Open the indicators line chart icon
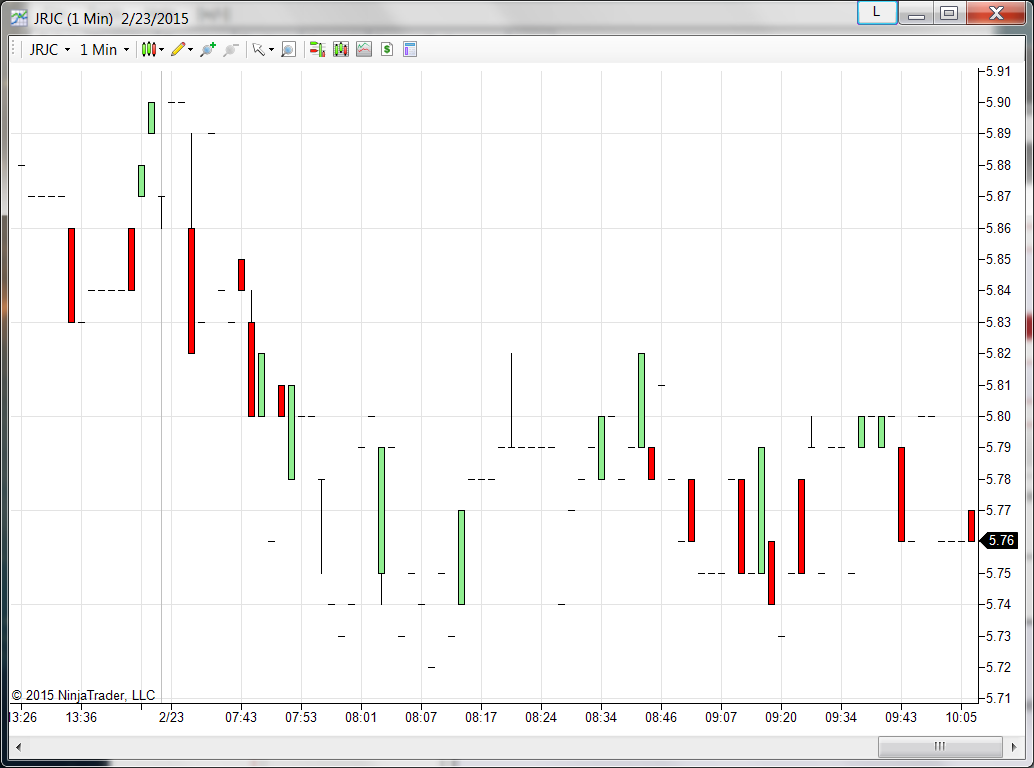 [x=364, y=49]
